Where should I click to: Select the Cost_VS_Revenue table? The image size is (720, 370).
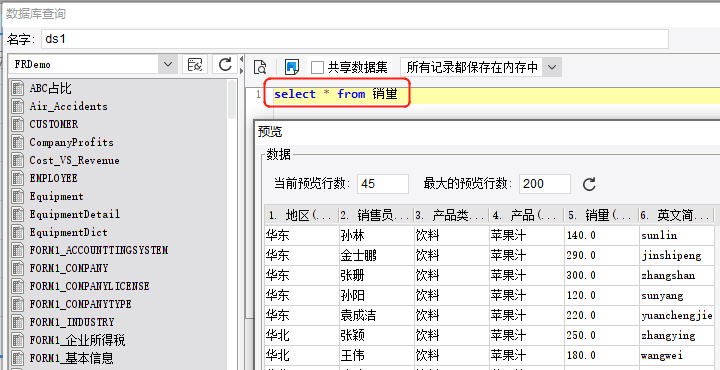(74, 160)
